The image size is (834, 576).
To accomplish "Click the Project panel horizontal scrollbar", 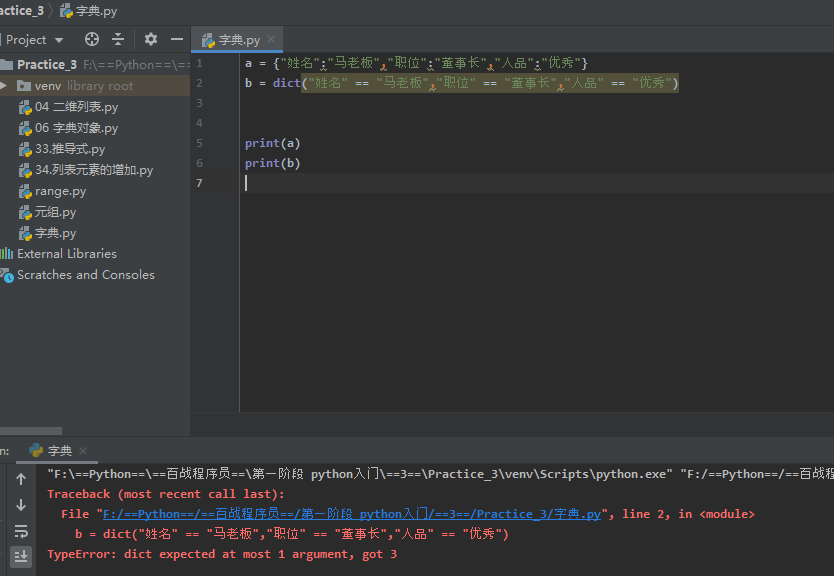I will pyautogui.click(x=31, y=431).
